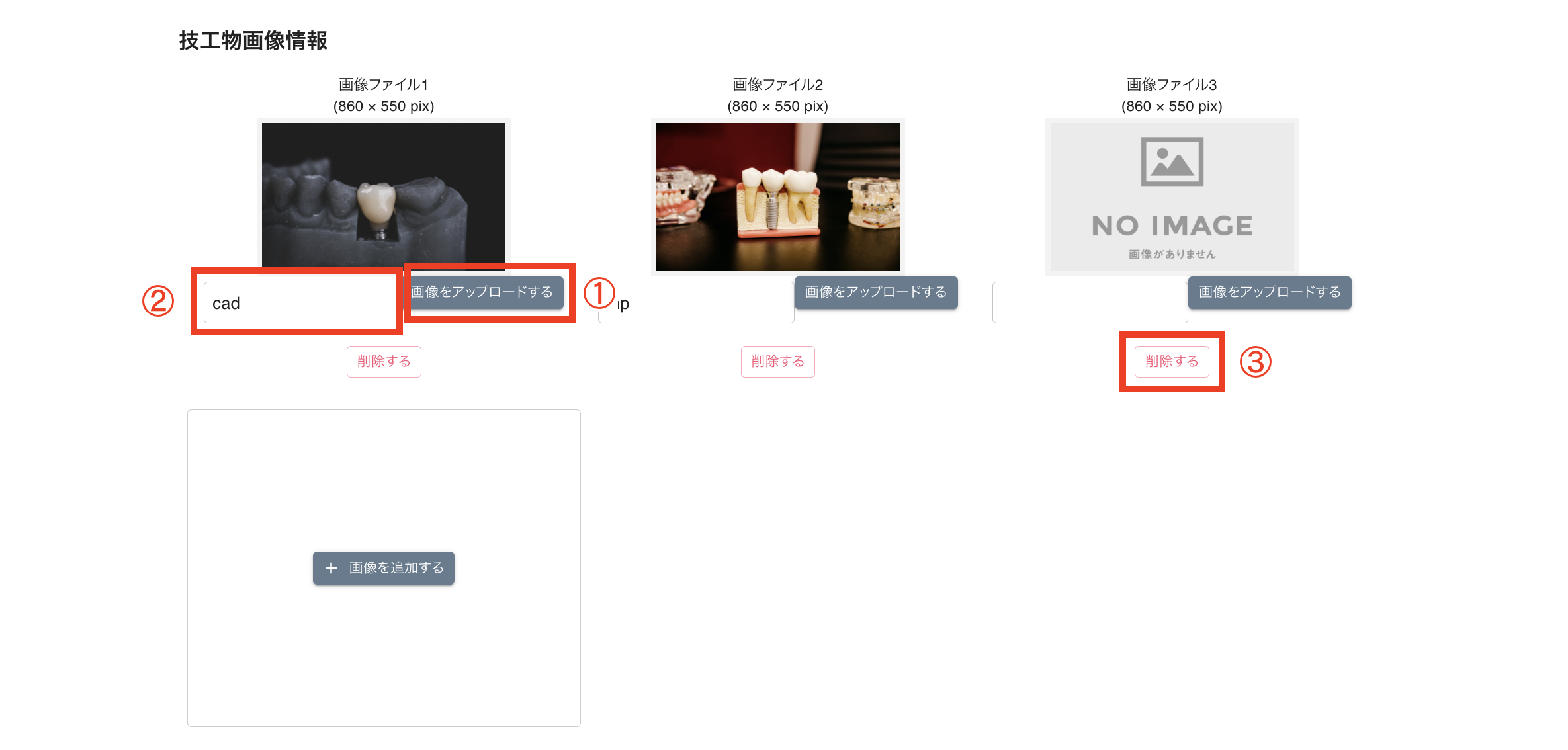The height and width of the screenshot is (750, 1568).
Task: Open the dental implant model photo thumbnail
Action: click(x=778, y=196)
